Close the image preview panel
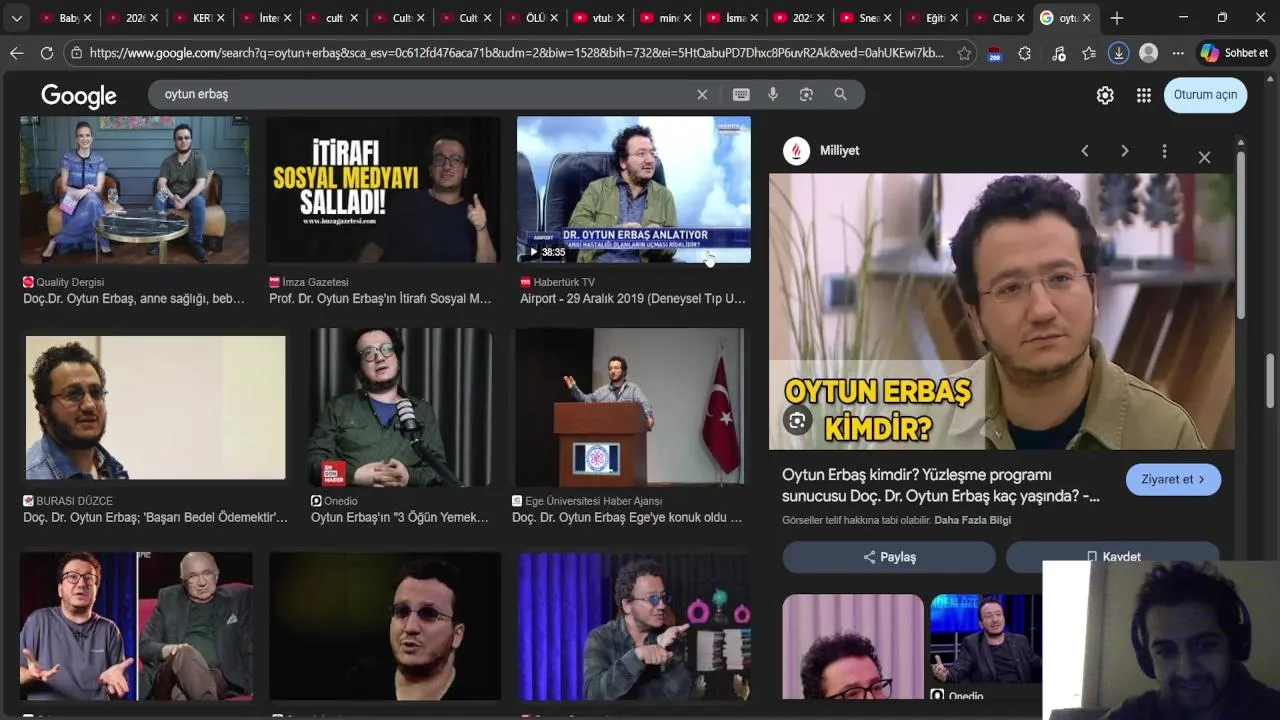 [x=1204, y=158]
